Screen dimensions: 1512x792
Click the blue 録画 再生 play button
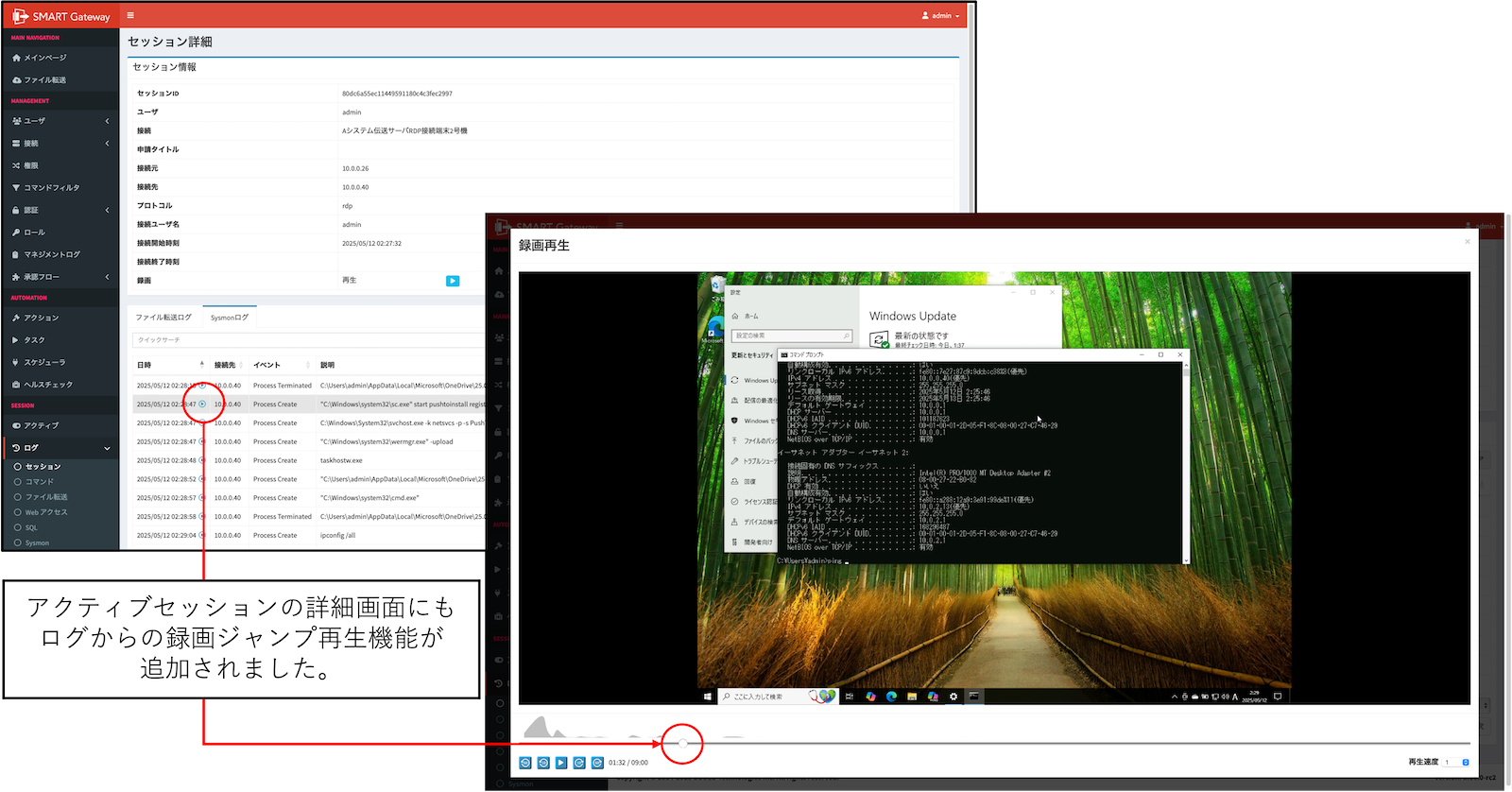click(x=453, y=281)
